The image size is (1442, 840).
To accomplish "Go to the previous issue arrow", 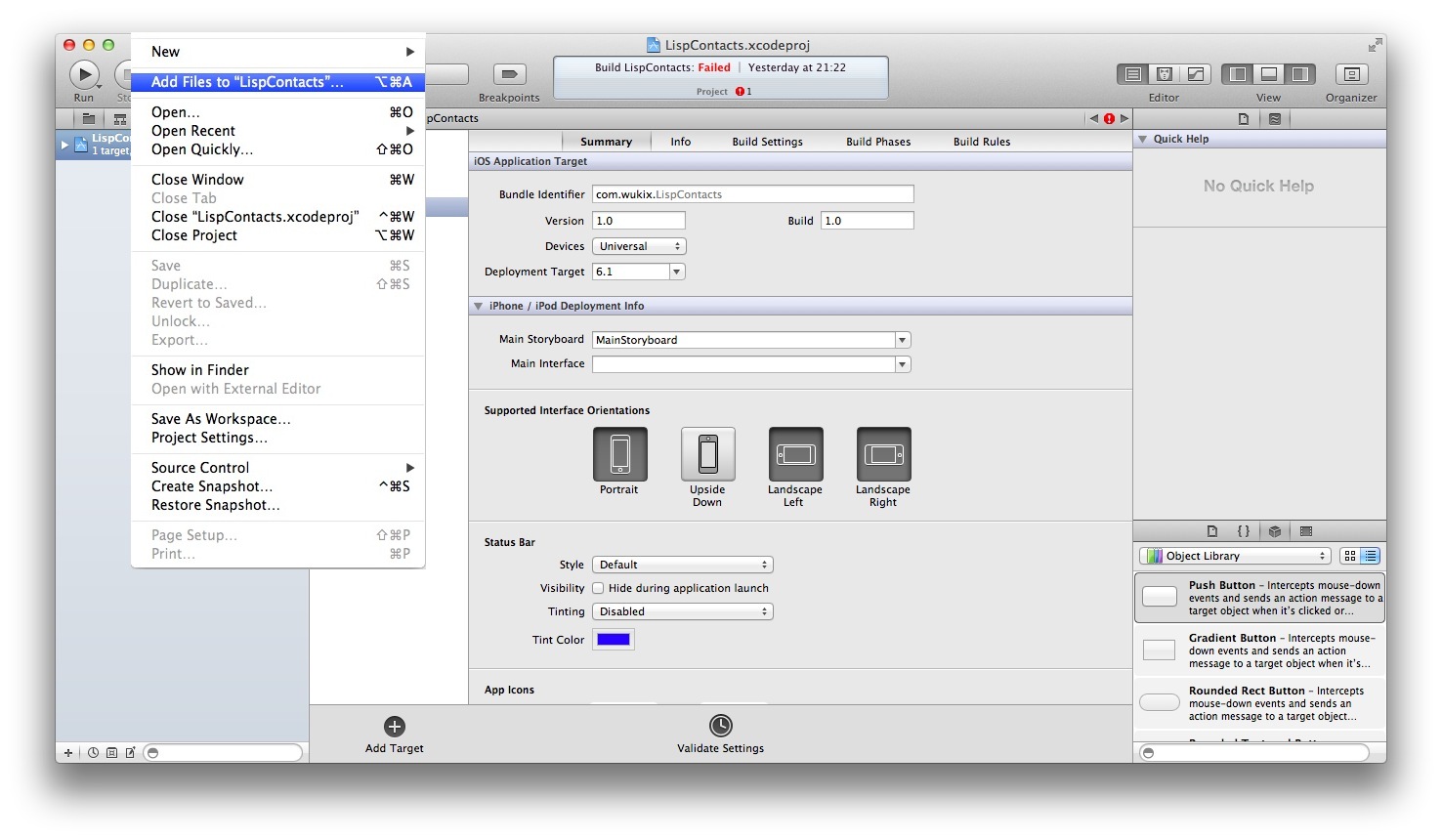I will [1094, 119].
